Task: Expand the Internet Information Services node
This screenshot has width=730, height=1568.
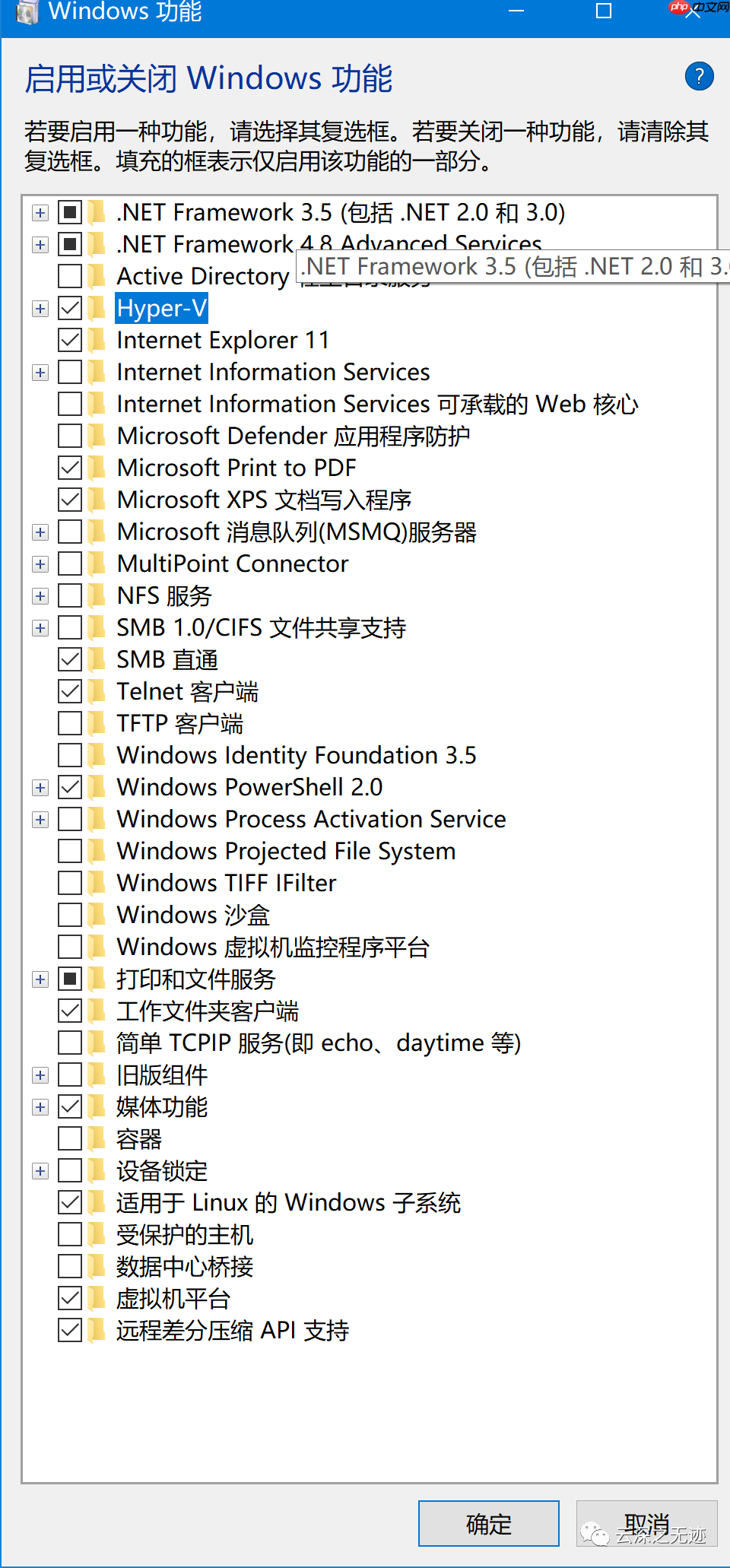Action: 40,373
